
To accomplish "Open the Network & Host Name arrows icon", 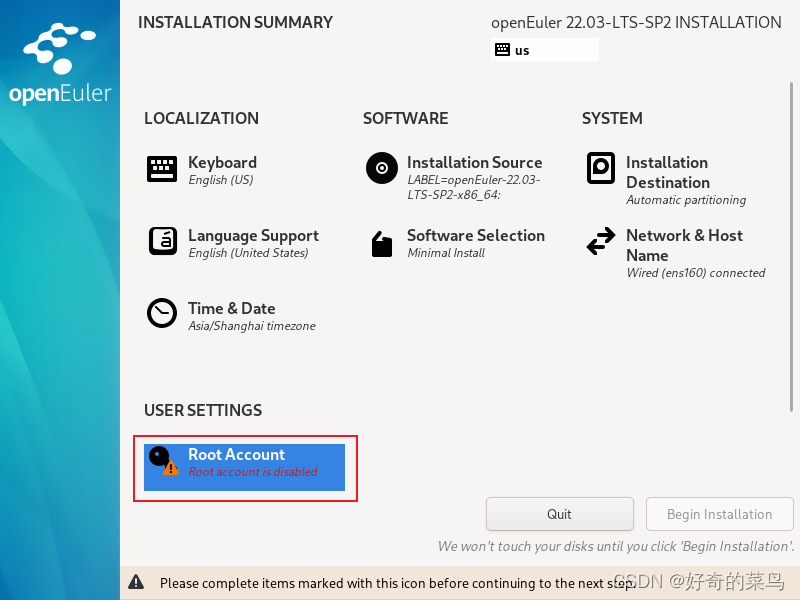I will [601, 241].
